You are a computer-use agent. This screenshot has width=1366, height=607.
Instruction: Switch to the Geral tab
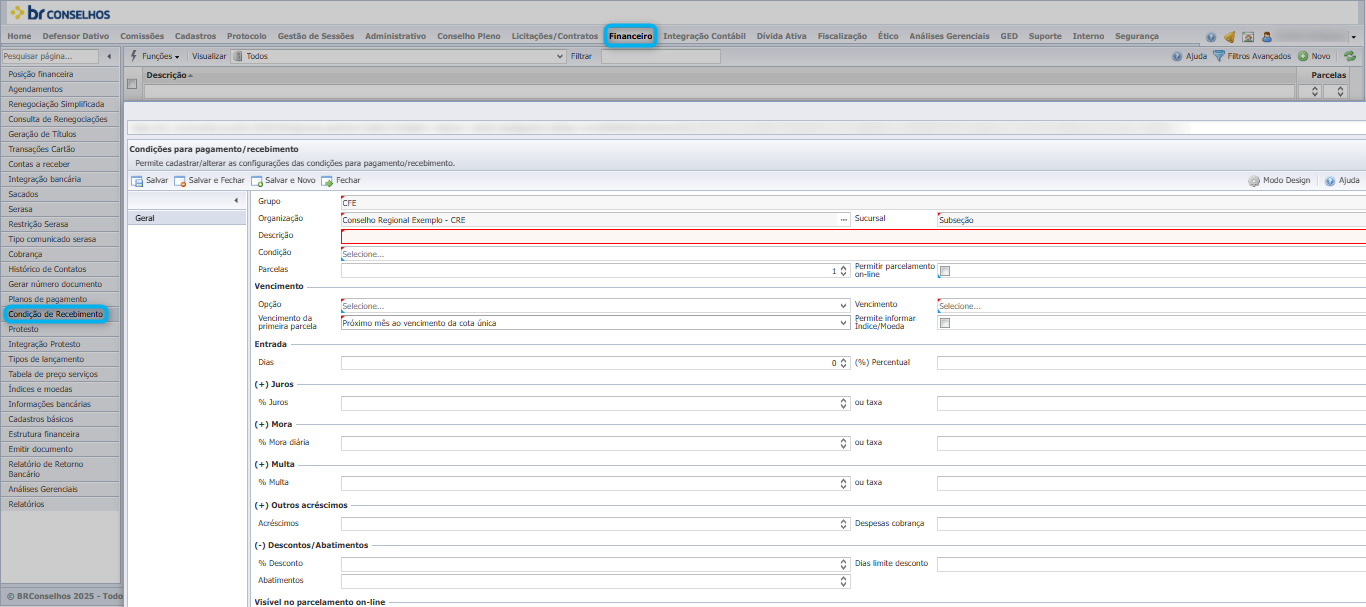pos(187,218)
